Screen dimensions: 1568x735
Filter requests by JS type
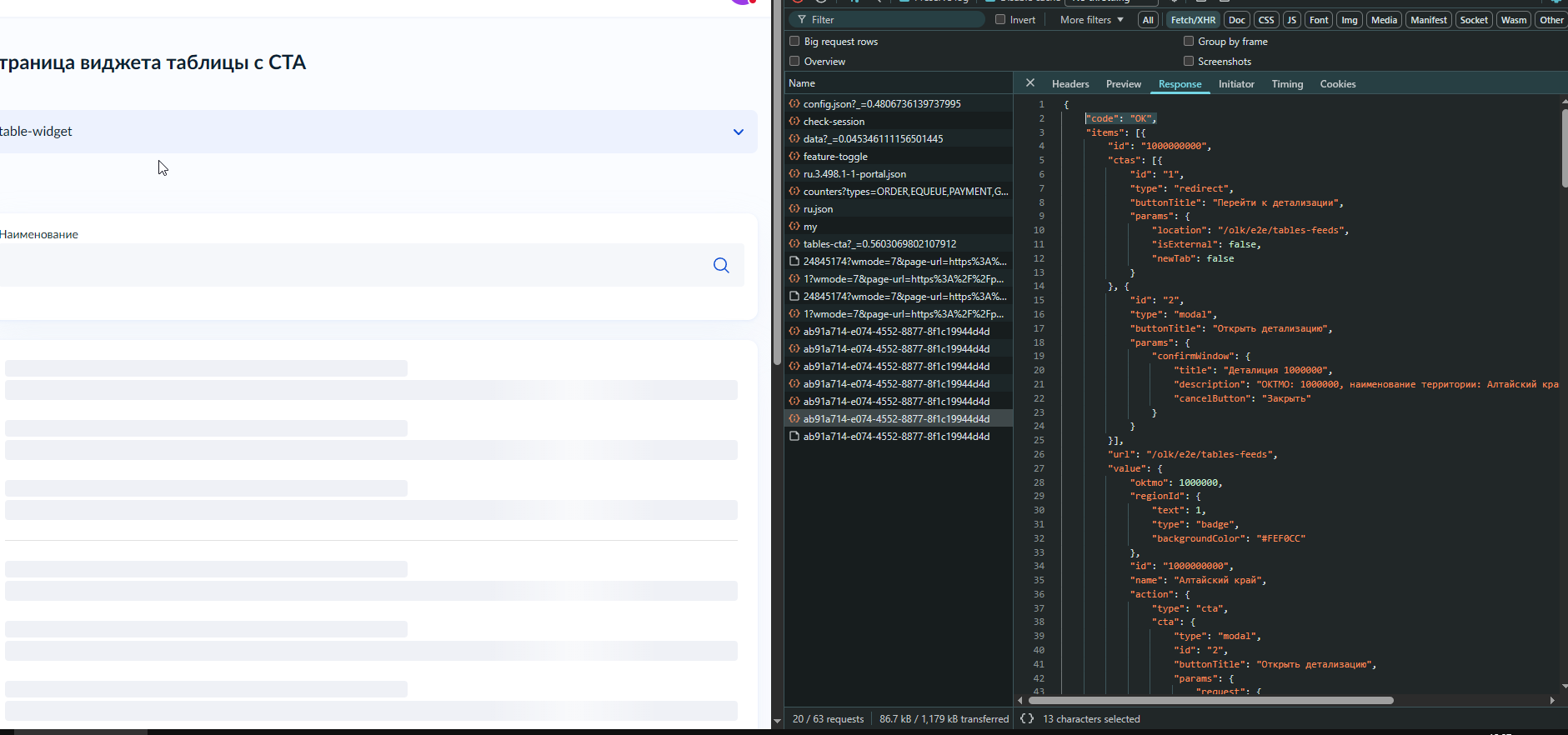1291,20
